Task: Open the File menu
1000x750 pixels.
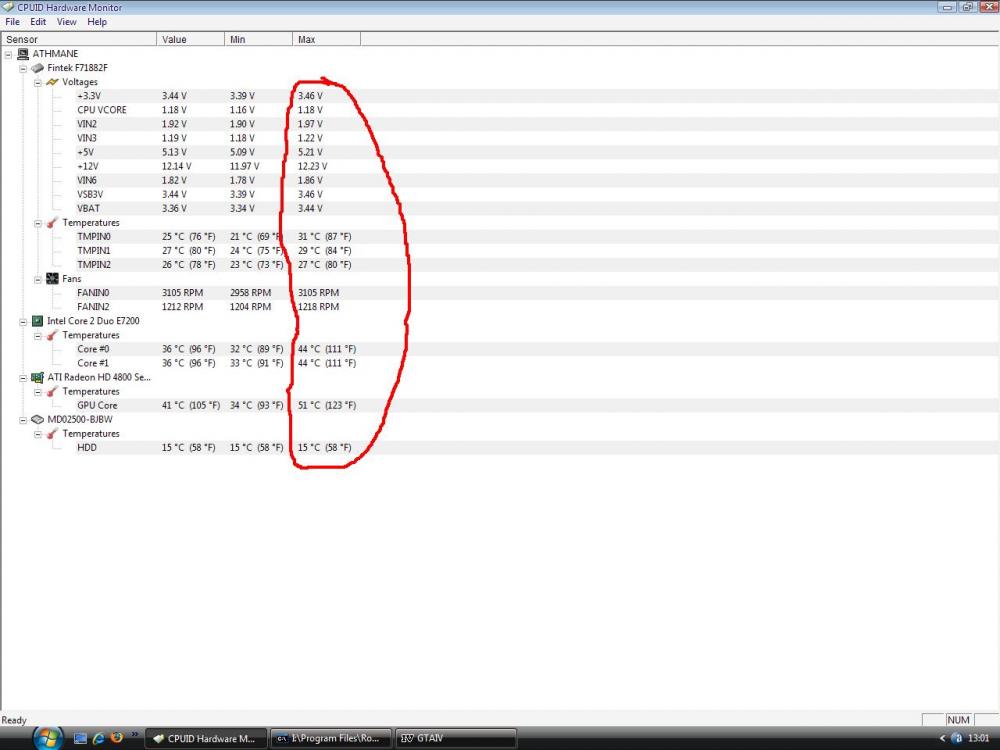Action: [12, 21]
